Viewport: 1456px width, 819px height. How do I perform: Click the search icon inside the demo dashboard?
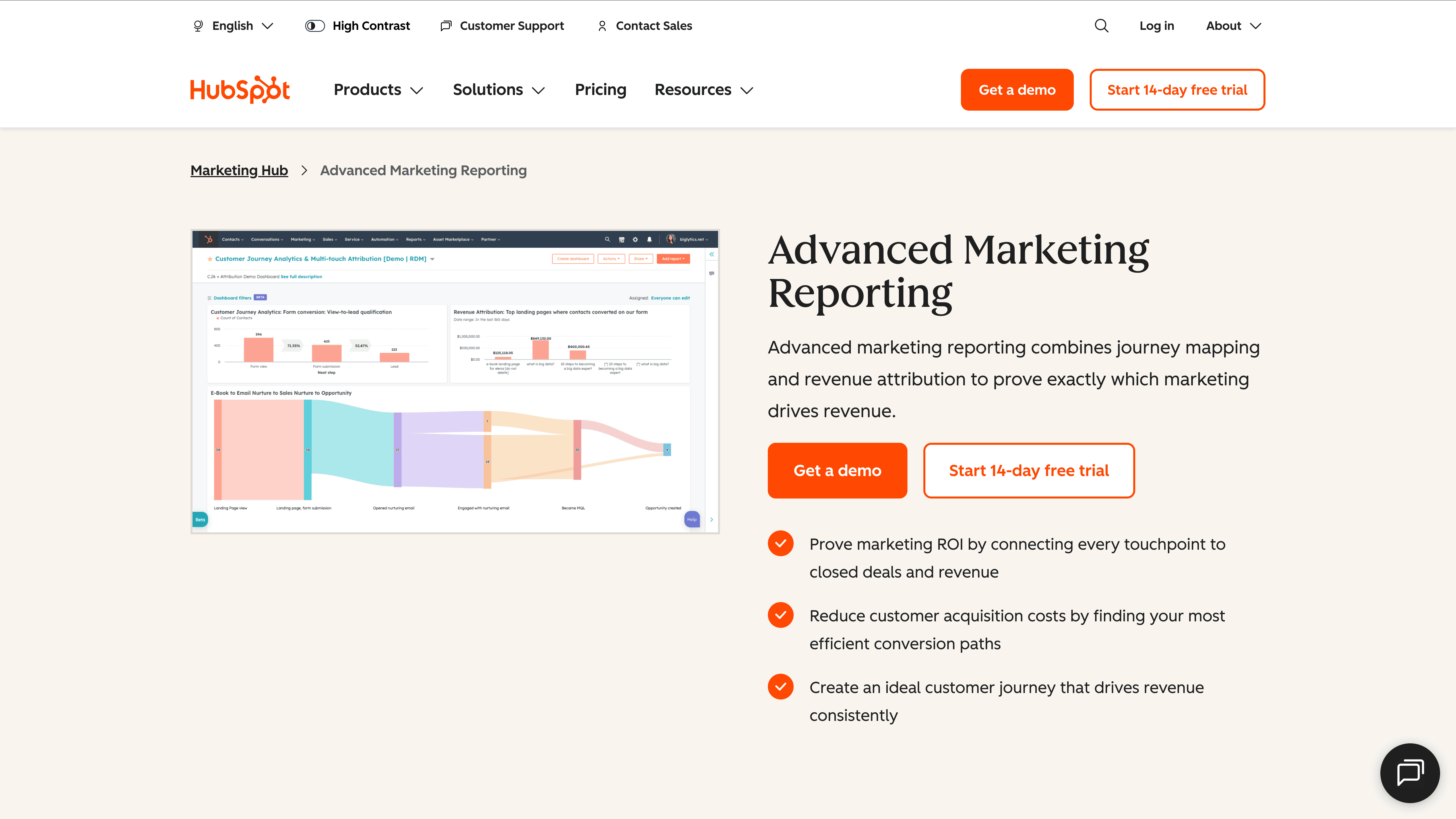click(x=608, y=240)
